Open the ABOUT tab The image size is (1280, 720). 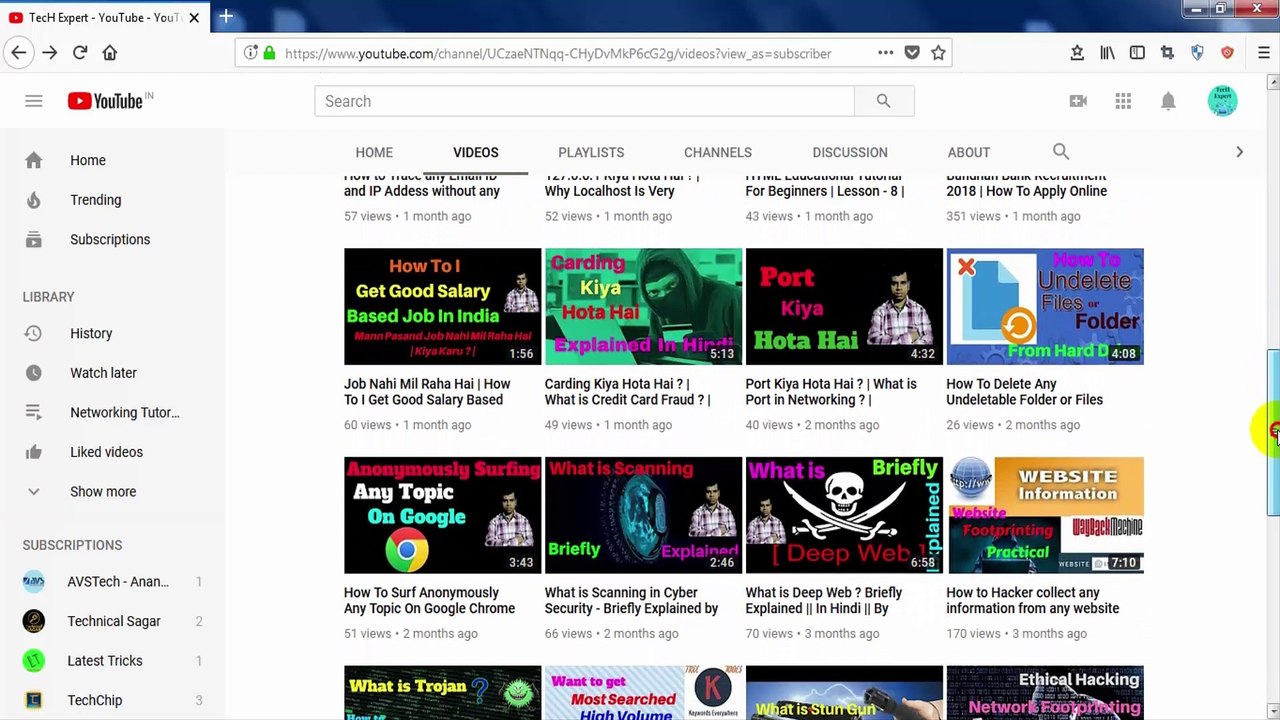(x=969, y=152)
